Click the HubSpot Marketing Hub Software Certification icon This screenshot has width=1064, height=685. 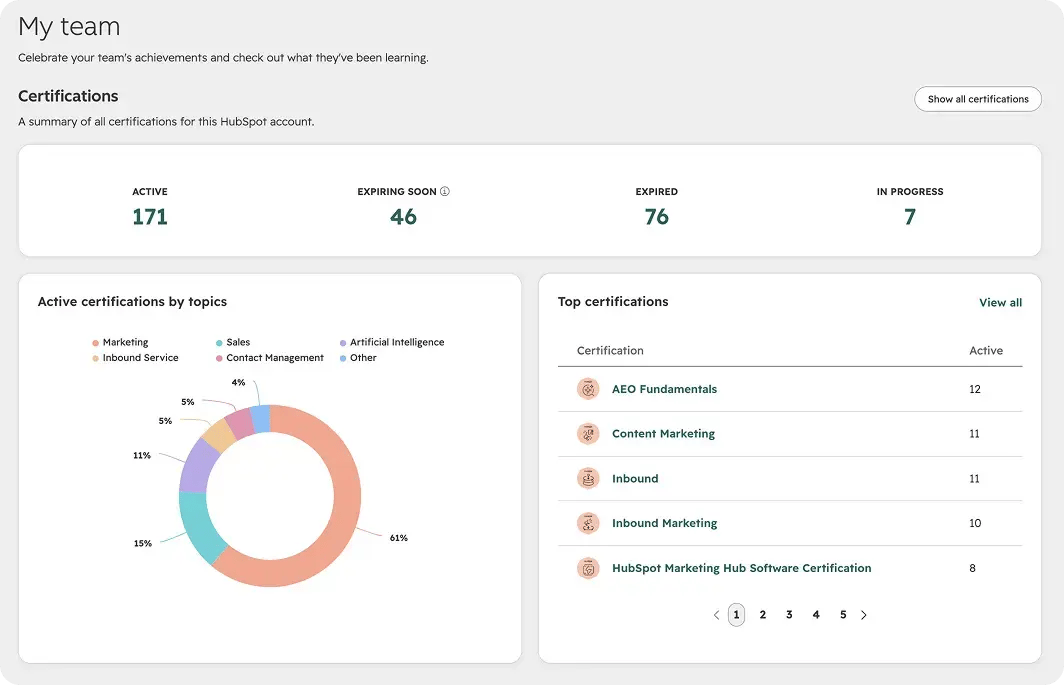pos(588,568)
